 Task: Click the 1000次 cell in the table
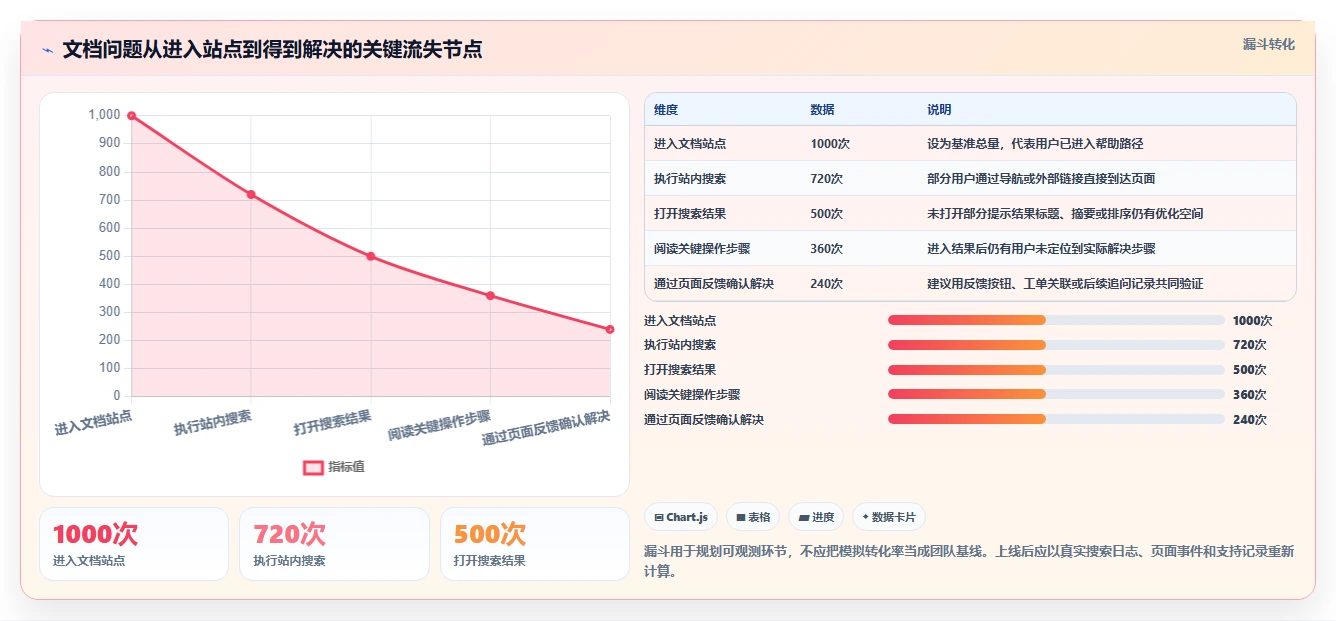pos(830,144)
